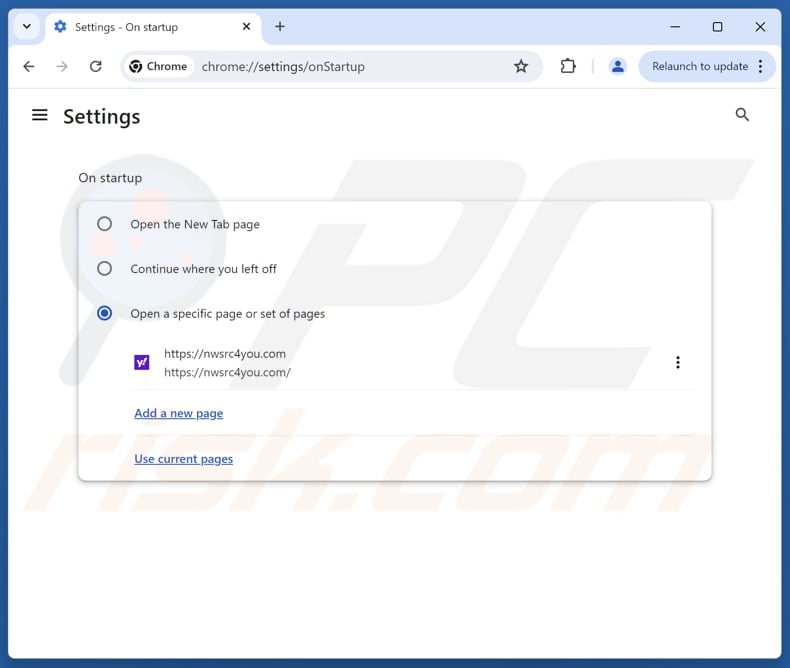Select the Settings - On startup tab
This screenshot has width=790, height=668.
tap(154, 27)
